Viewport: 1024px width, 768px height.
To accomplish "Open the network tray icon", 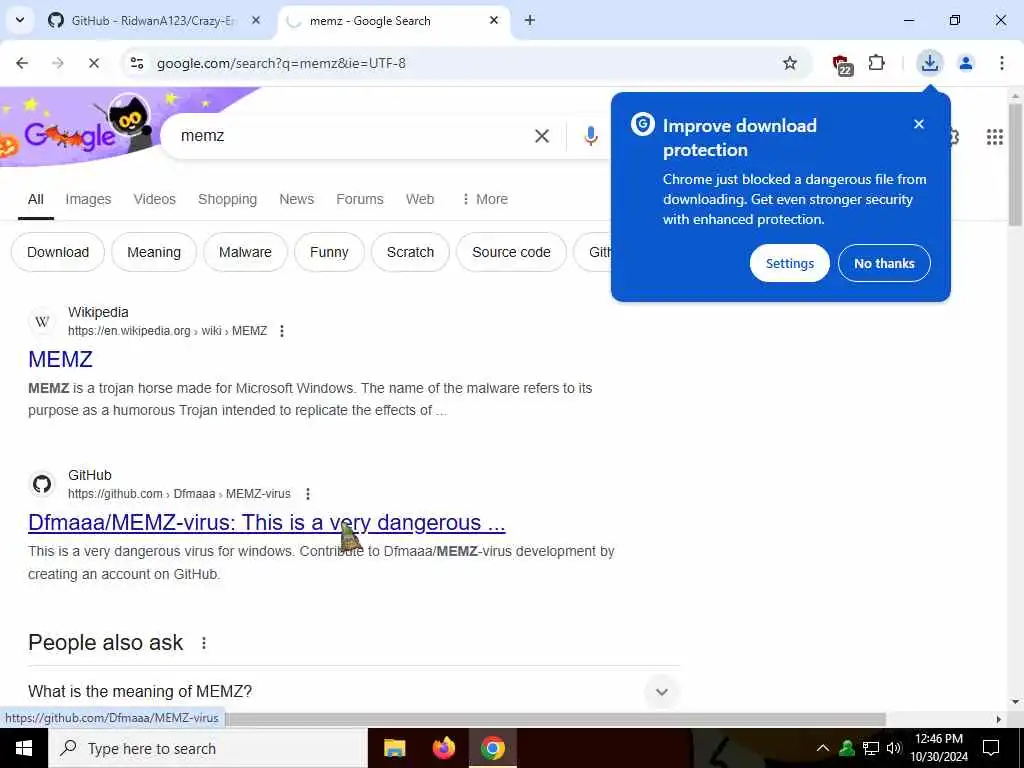I will click(x=871, y=748).
